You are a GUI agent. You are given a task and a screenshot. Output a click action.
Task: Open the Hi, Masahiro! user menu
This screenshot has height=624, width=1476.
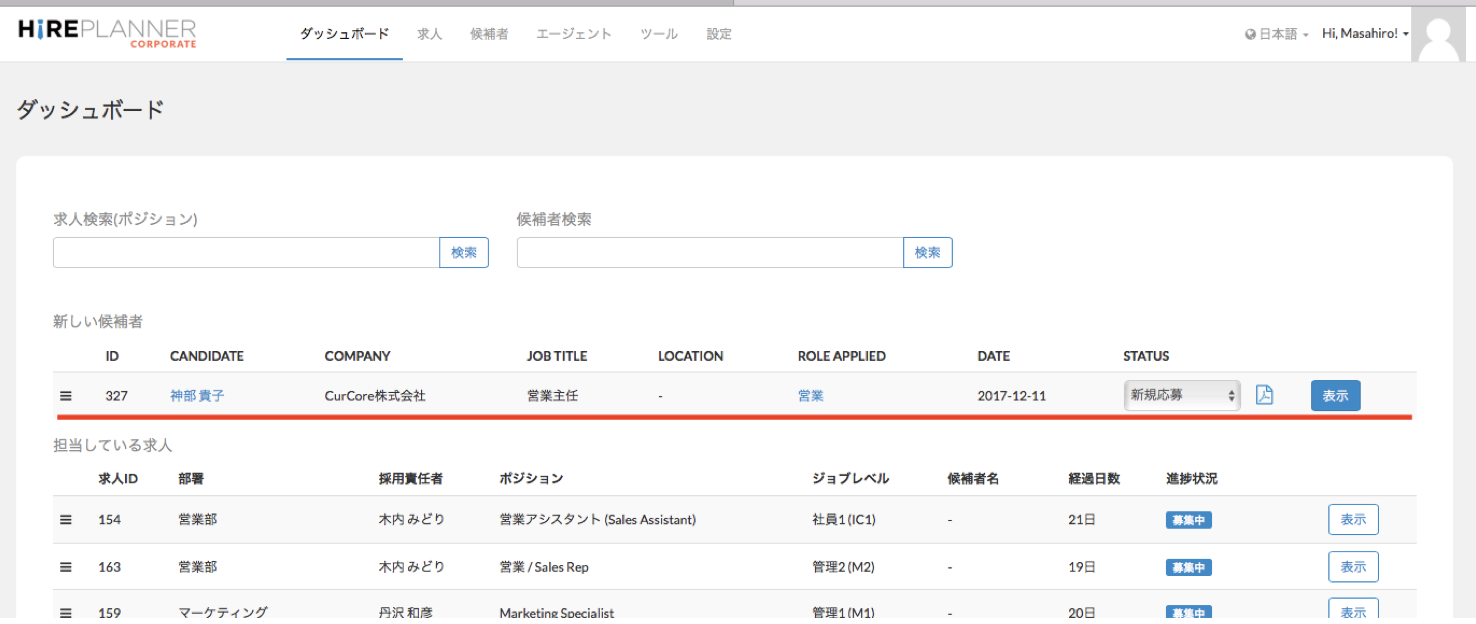[1365, 34]
